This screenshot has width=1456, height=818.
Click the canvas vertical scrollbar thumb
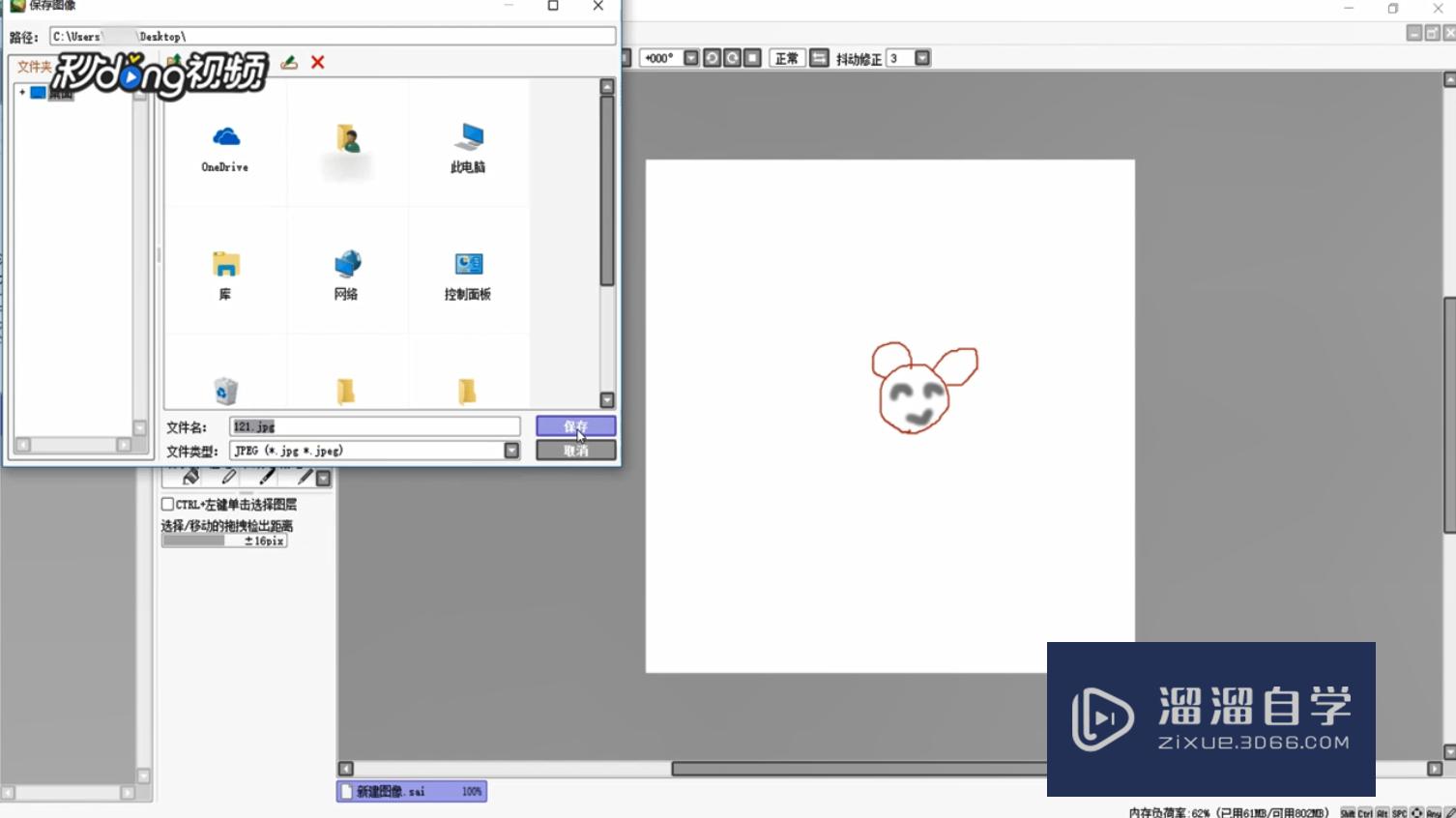tap(1449, 416)
